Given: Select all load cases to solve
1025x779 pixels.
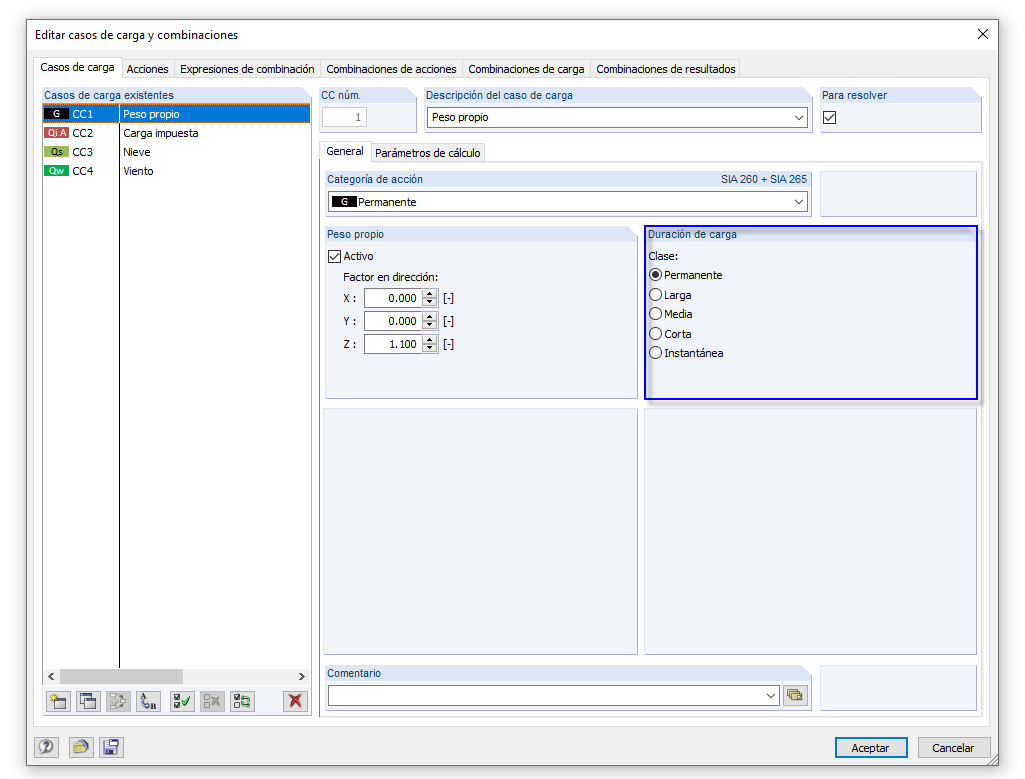Looking at the screenshot, I should coord(182,701).
